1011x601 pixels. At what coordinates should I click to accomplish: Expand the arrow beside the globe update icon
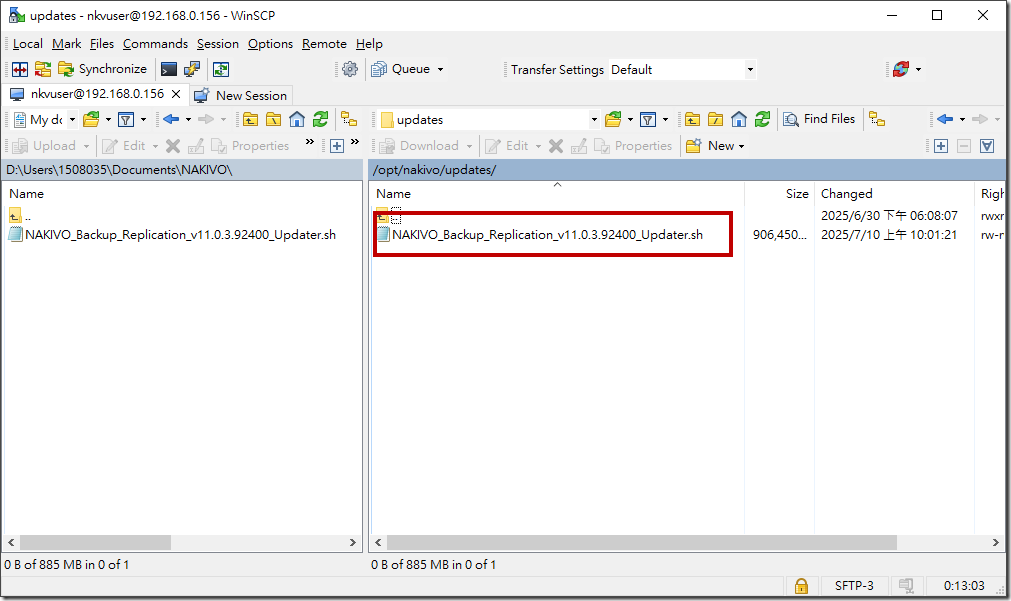coord(918,70)
